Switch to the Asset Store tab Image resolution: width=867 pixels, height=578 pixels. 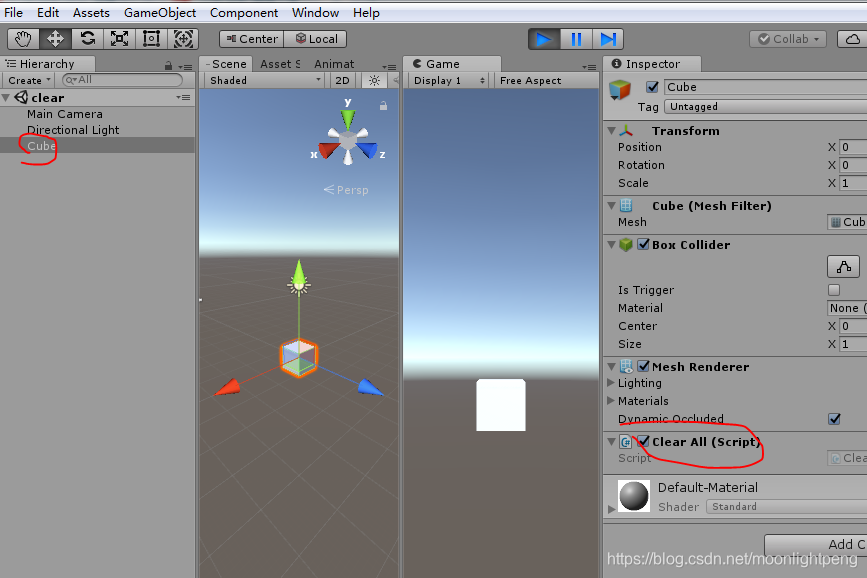(280, 64)
